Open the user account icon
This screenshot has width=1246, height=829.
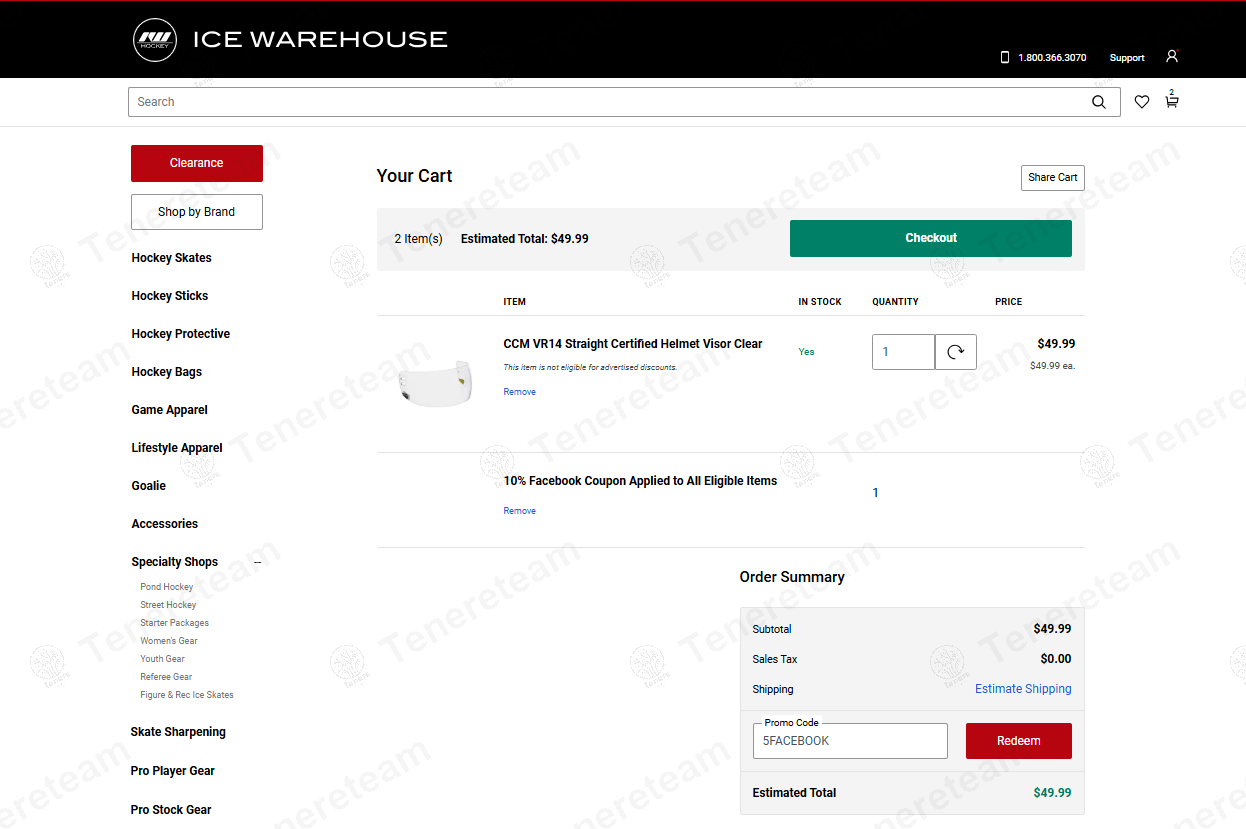[x=1171, y=57]
